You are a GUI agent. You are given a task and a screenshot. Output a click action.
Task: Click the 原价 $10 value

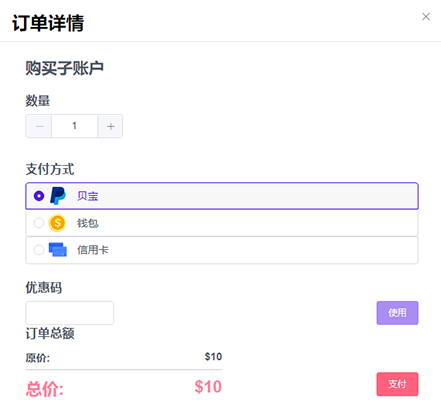pos(213,357)
